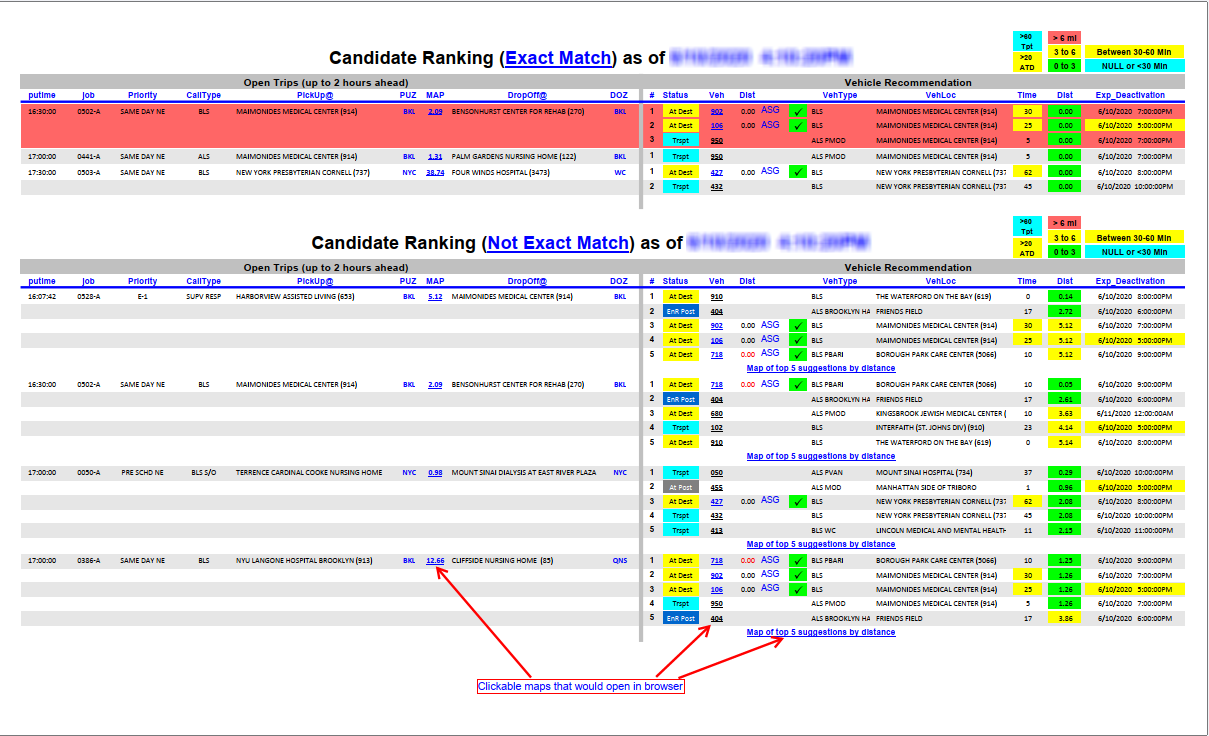This screenshot has width=1209, height=736.
Task: Open top 5 suggestions map for Not Exact 0502-A
Action: click(821, 456)
